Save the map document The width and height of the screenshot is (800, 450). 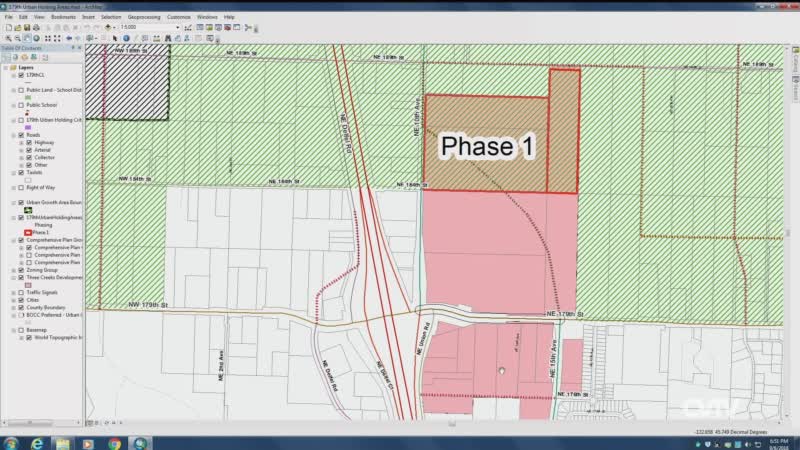27,27
